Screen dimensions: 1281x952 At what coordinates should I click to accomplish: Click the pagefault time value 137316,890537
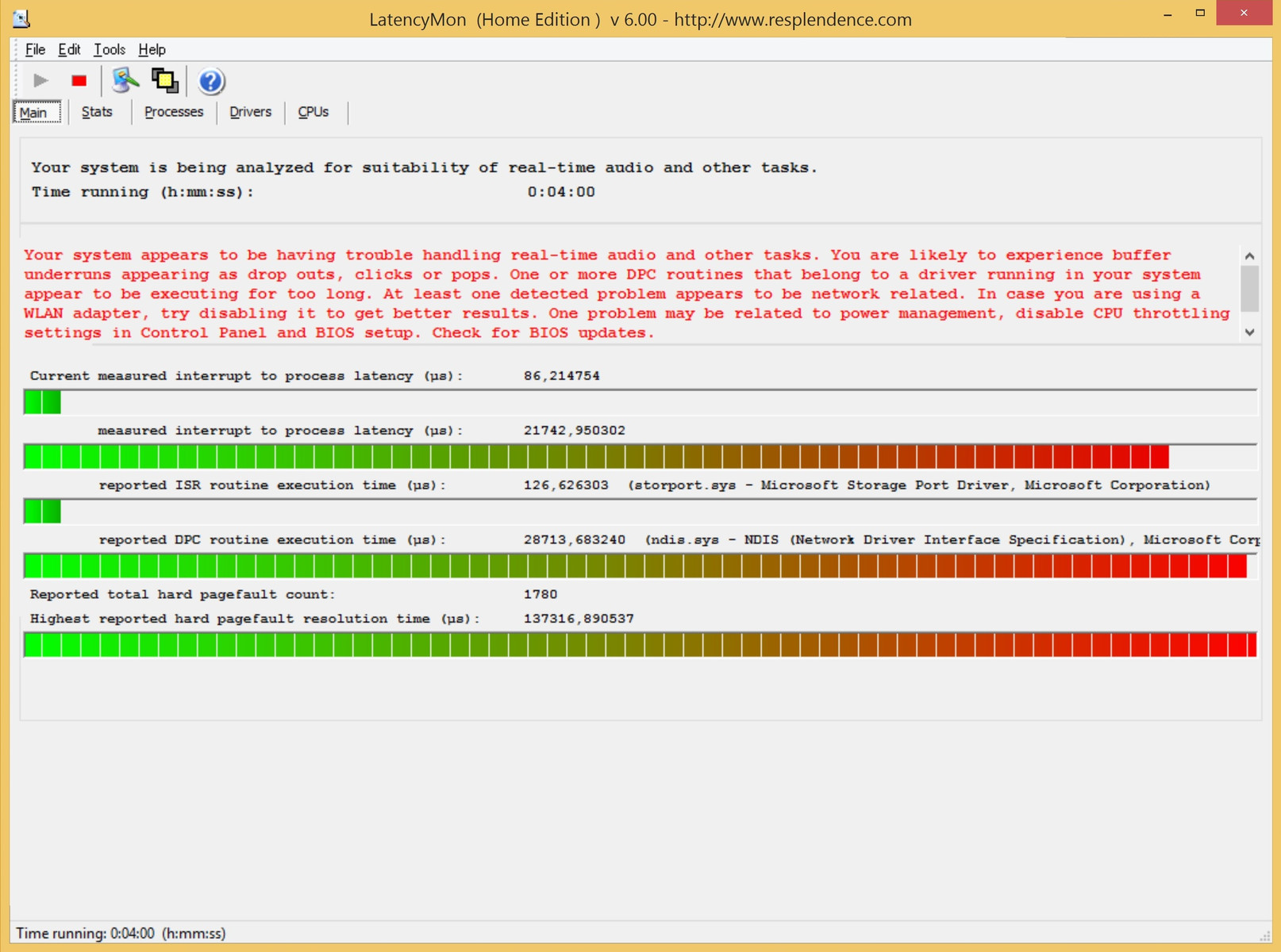[579, 619]
